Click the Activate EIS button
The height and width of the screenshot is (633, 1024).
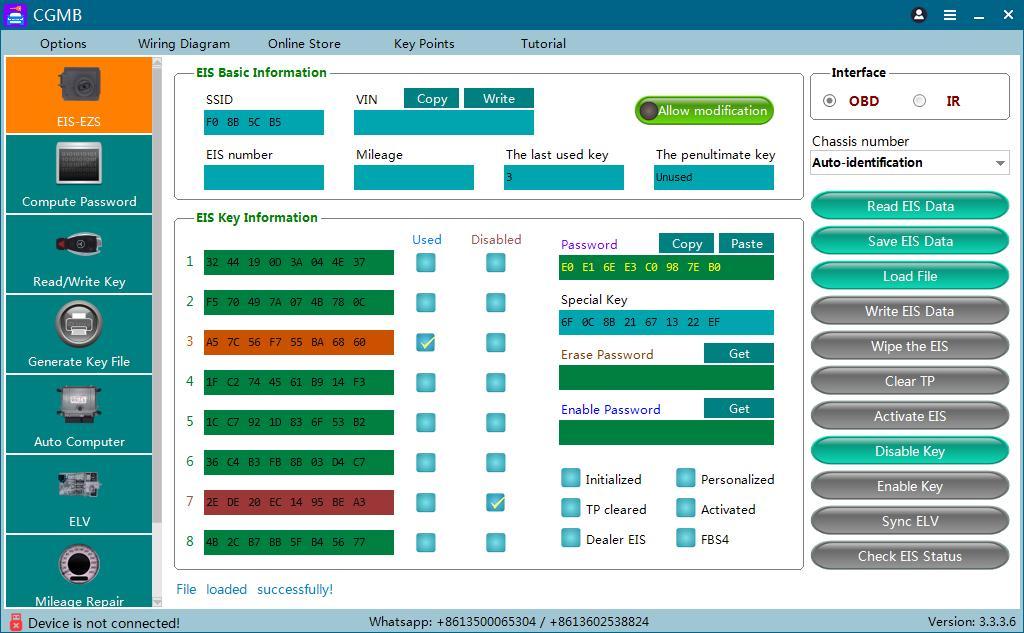910,416
